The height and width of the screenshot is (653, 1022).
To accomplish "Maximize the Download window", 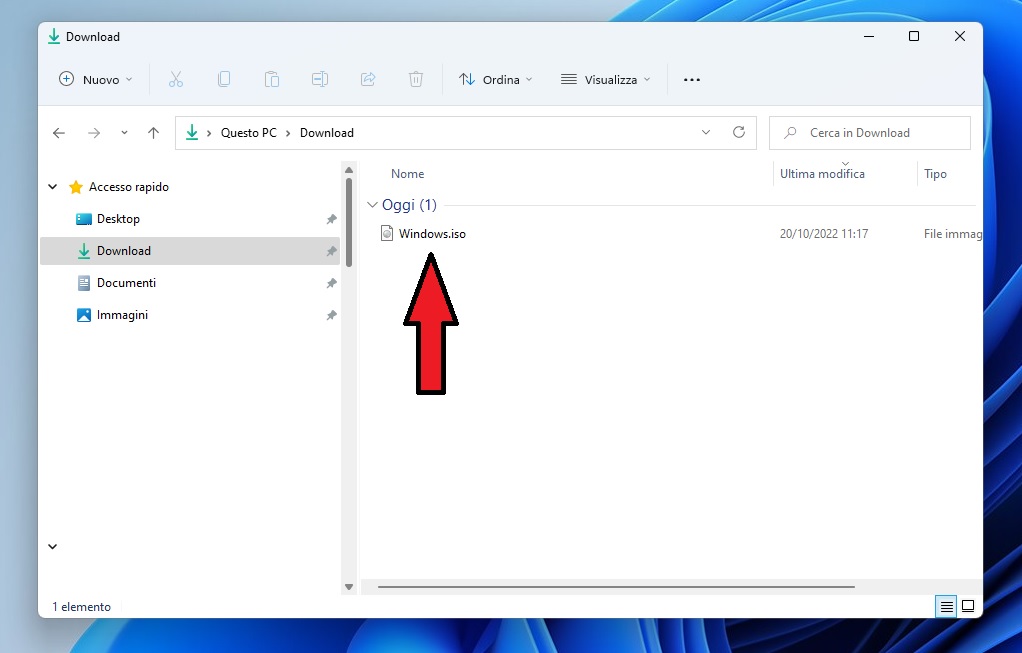I will click(914, 36).
